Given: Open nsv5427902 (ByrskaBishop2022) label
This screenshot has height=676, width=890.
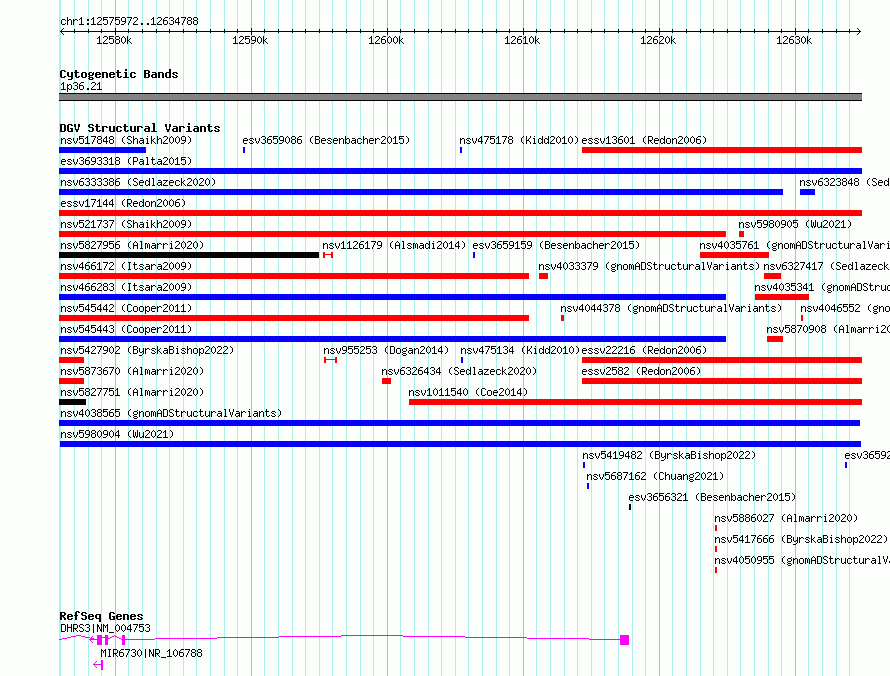Looking at the screenshot, I should (x=147, y=350).
